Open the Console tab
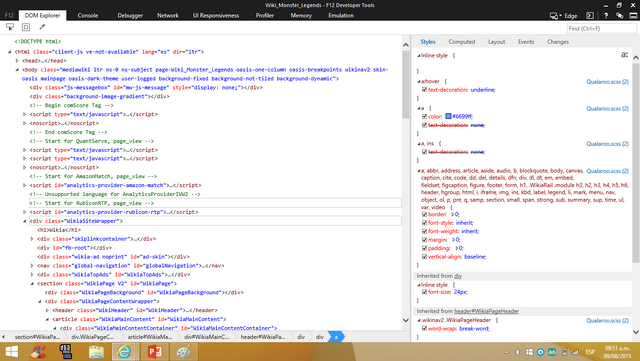 click(88, 16)
